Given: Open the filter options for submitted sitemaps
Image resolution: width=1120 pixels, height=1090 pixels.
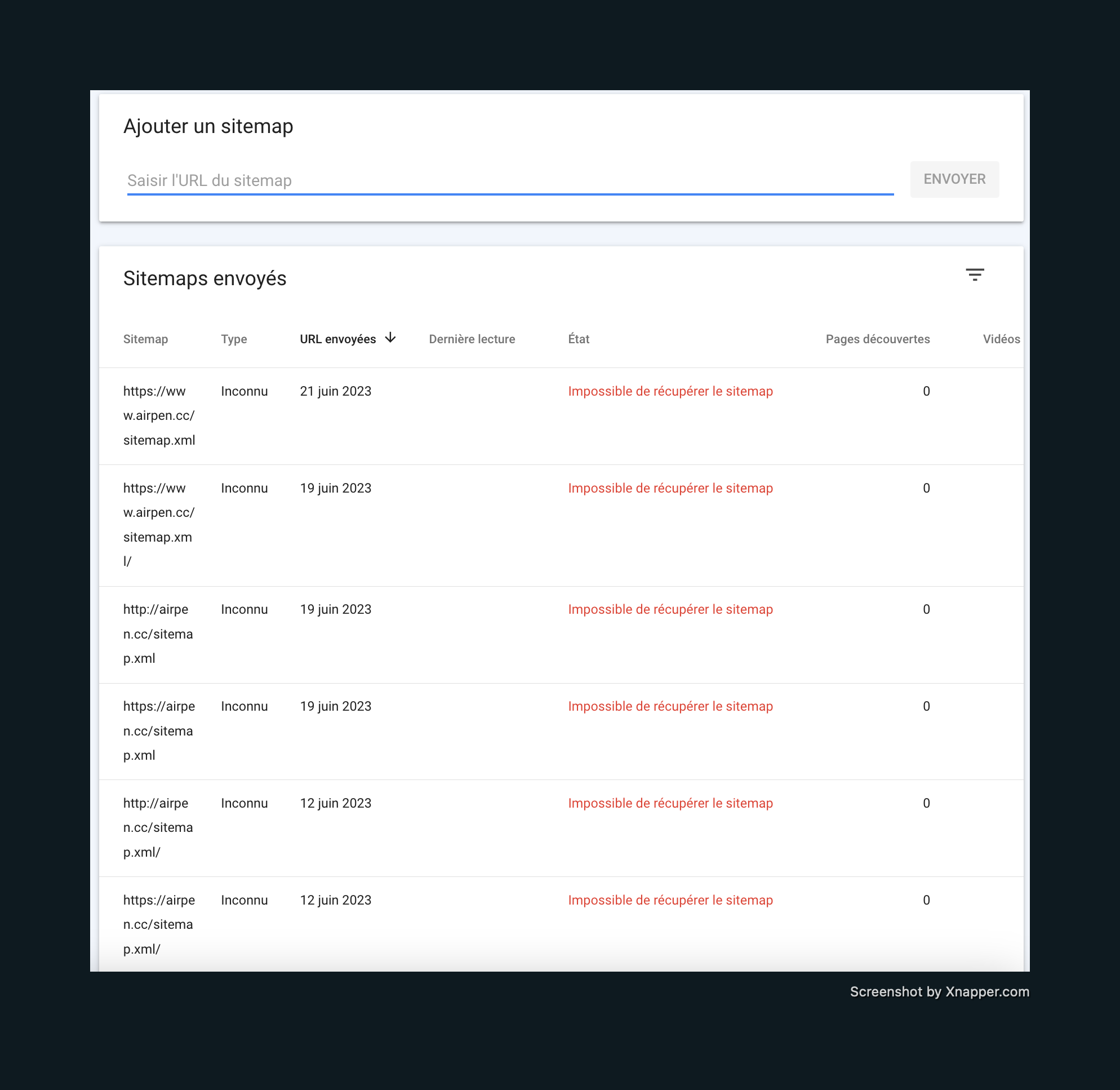Looking at the screenshot, I should pos(976,275).
